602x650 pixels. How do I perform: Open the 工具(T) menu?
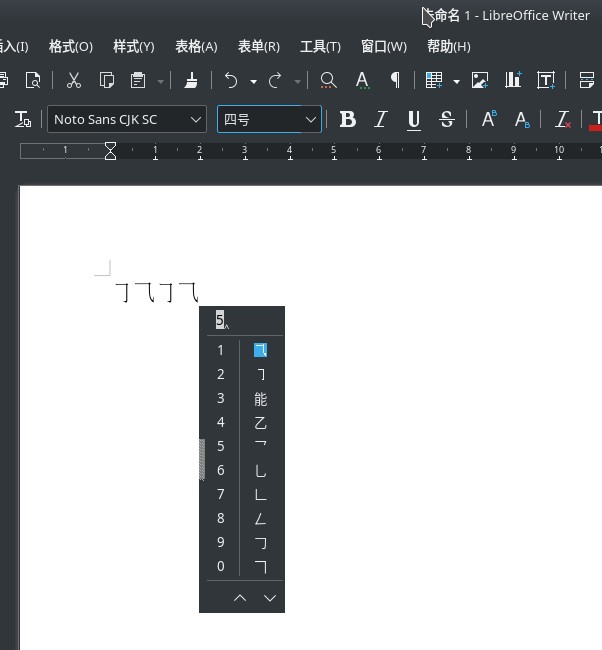coord(320,46)
